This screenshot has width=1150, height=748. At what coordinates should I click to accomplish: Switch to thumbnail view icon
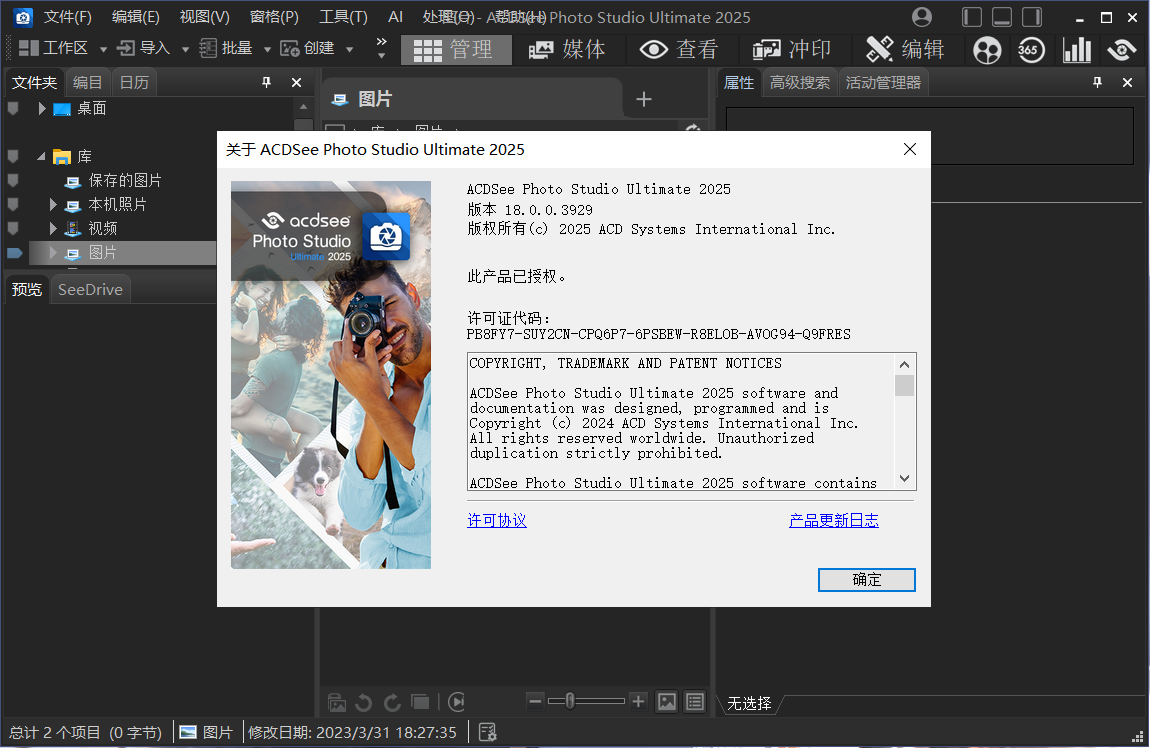coord(667,703)
